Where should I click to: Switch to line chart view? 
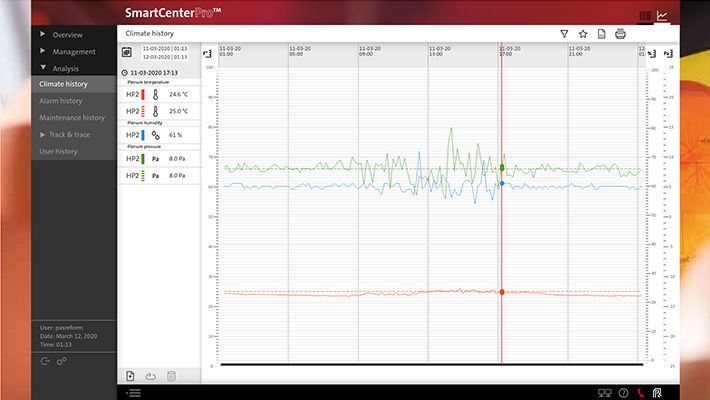pos(662,15)
